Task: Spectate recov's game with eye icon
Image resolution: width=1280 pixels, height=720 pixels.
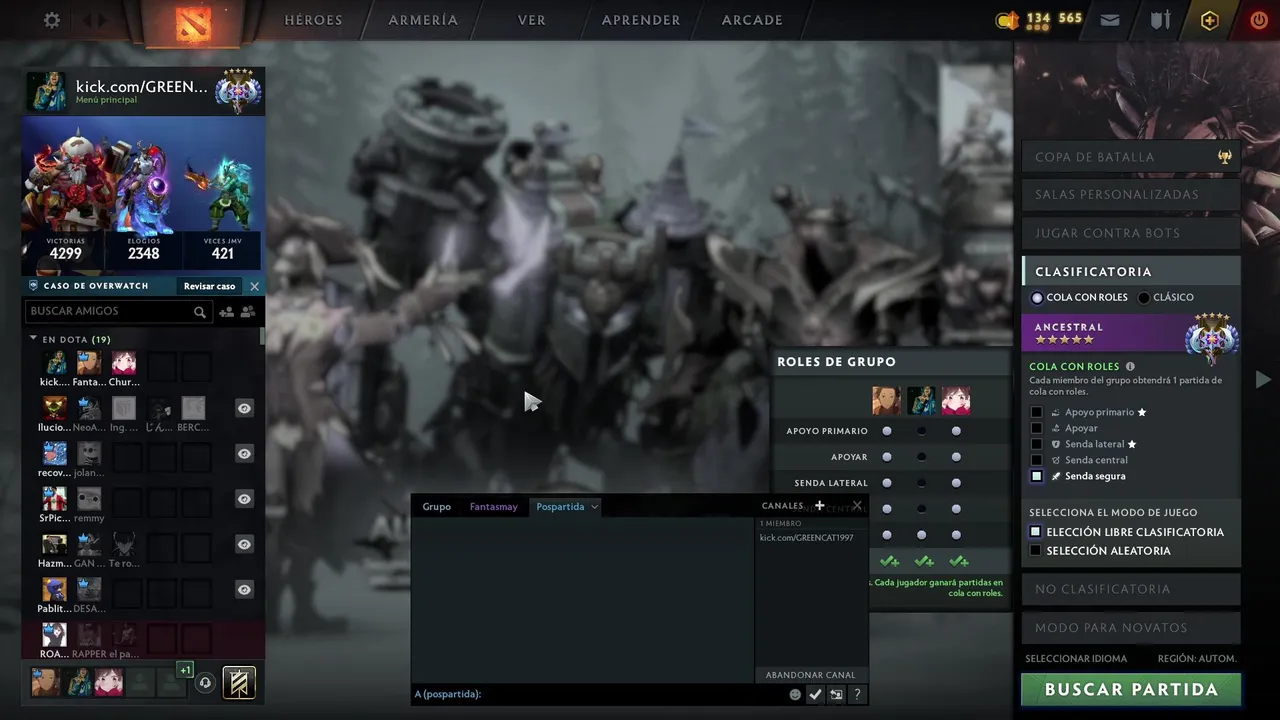Action: (244, 454)
